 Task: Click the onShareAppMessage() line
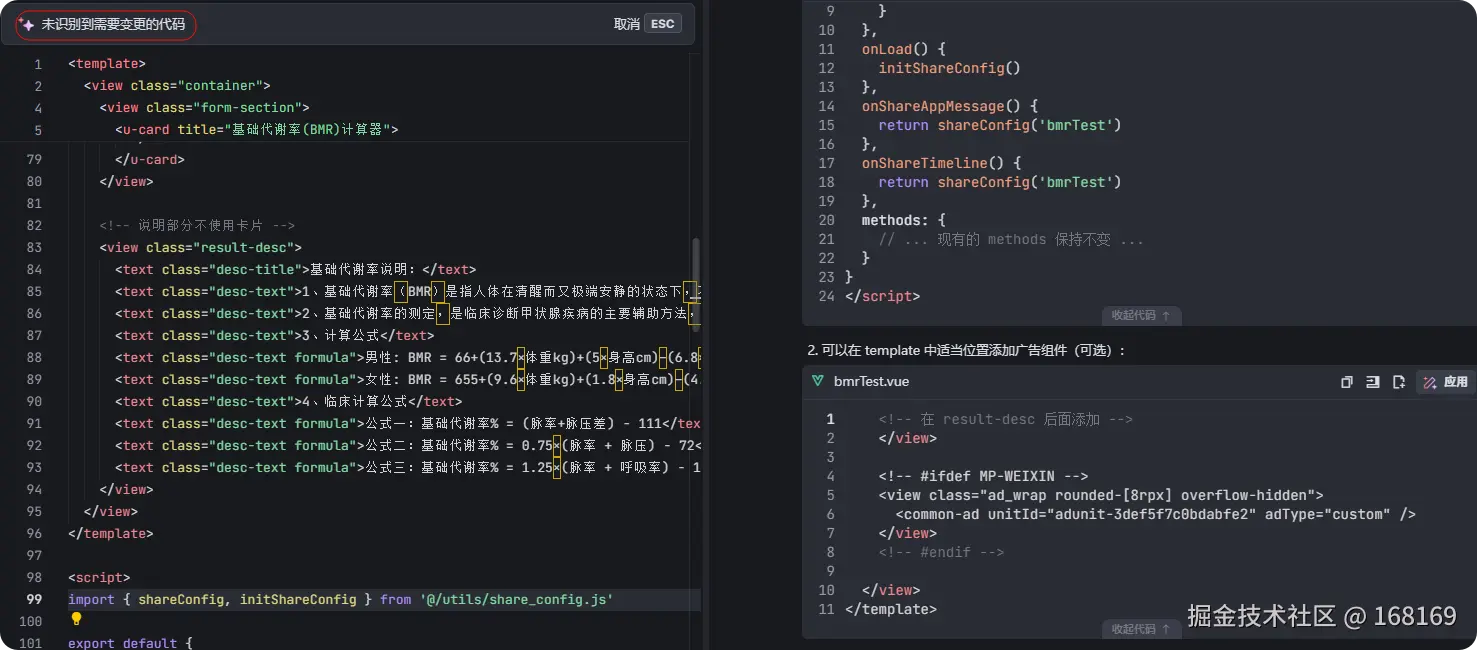950,106
